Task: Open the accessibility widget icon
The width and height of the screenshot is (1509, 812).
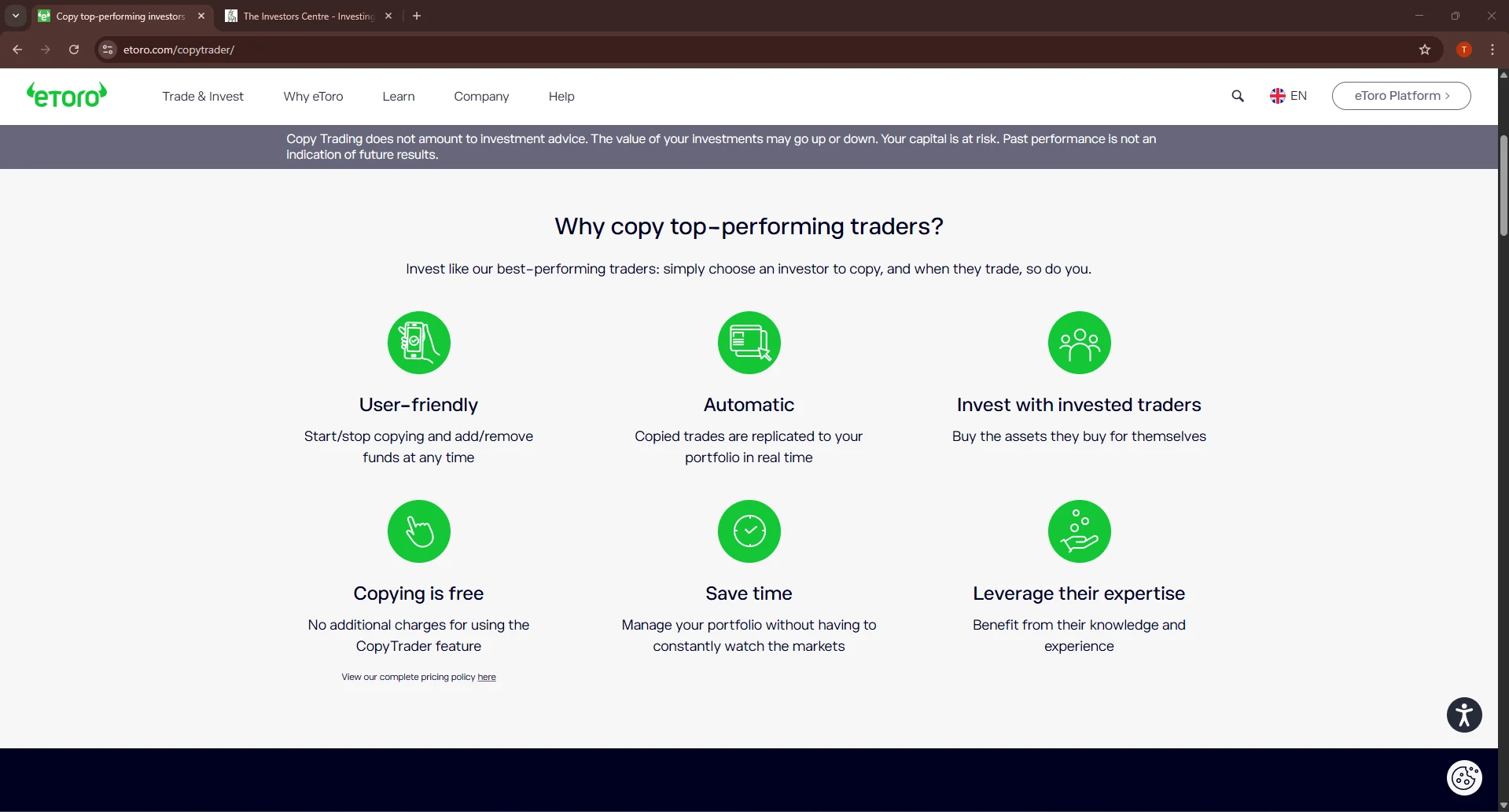Action: [1464, 715]
